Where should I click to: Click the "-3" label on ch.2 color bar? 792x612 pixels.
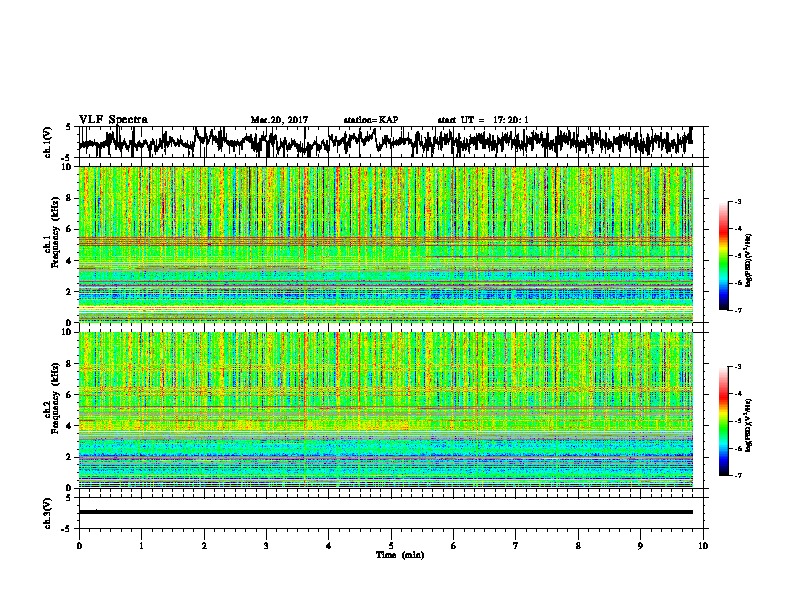point(737,367)
